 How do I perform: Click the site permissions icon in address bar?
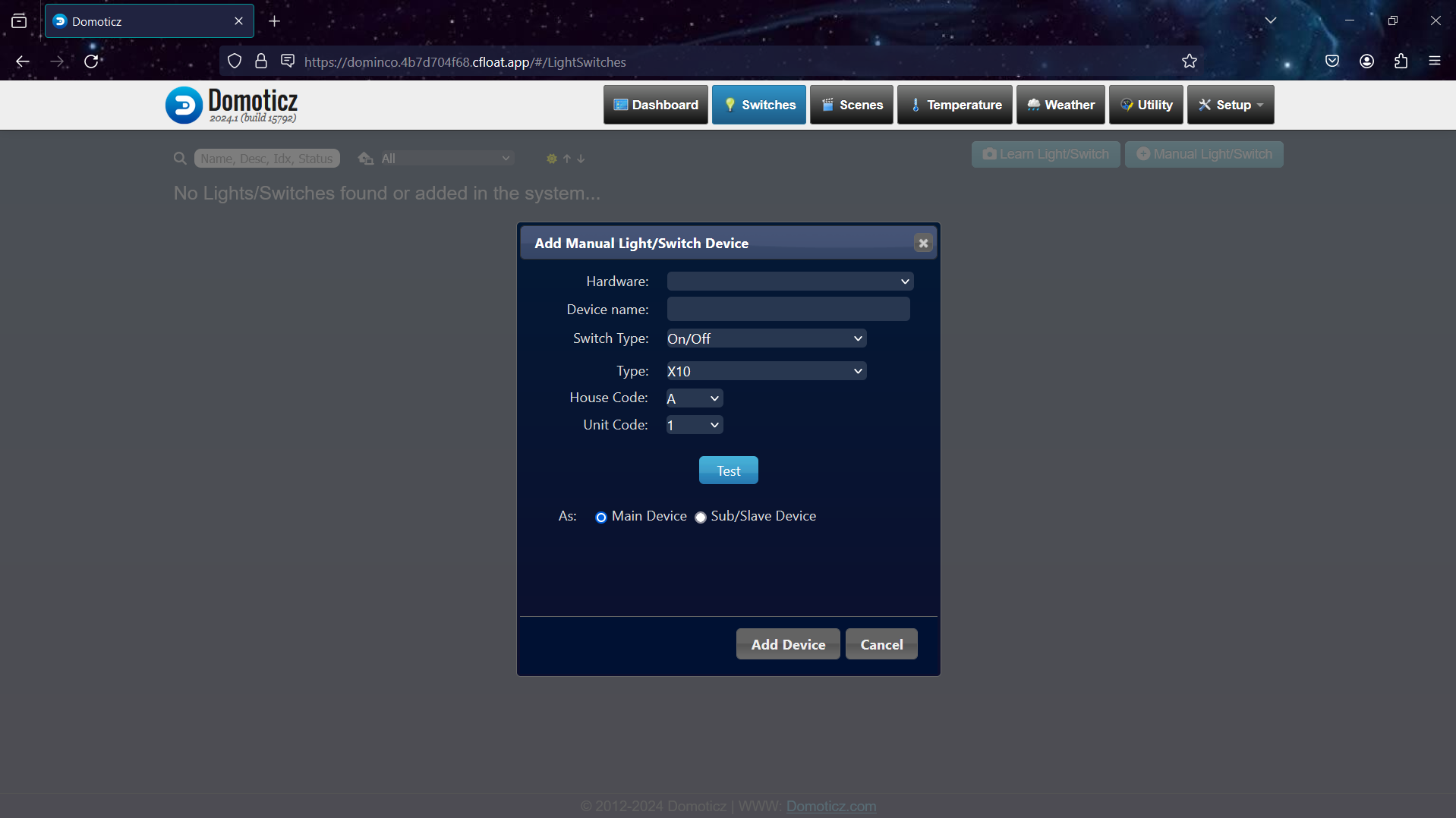[x=288, y=61]
